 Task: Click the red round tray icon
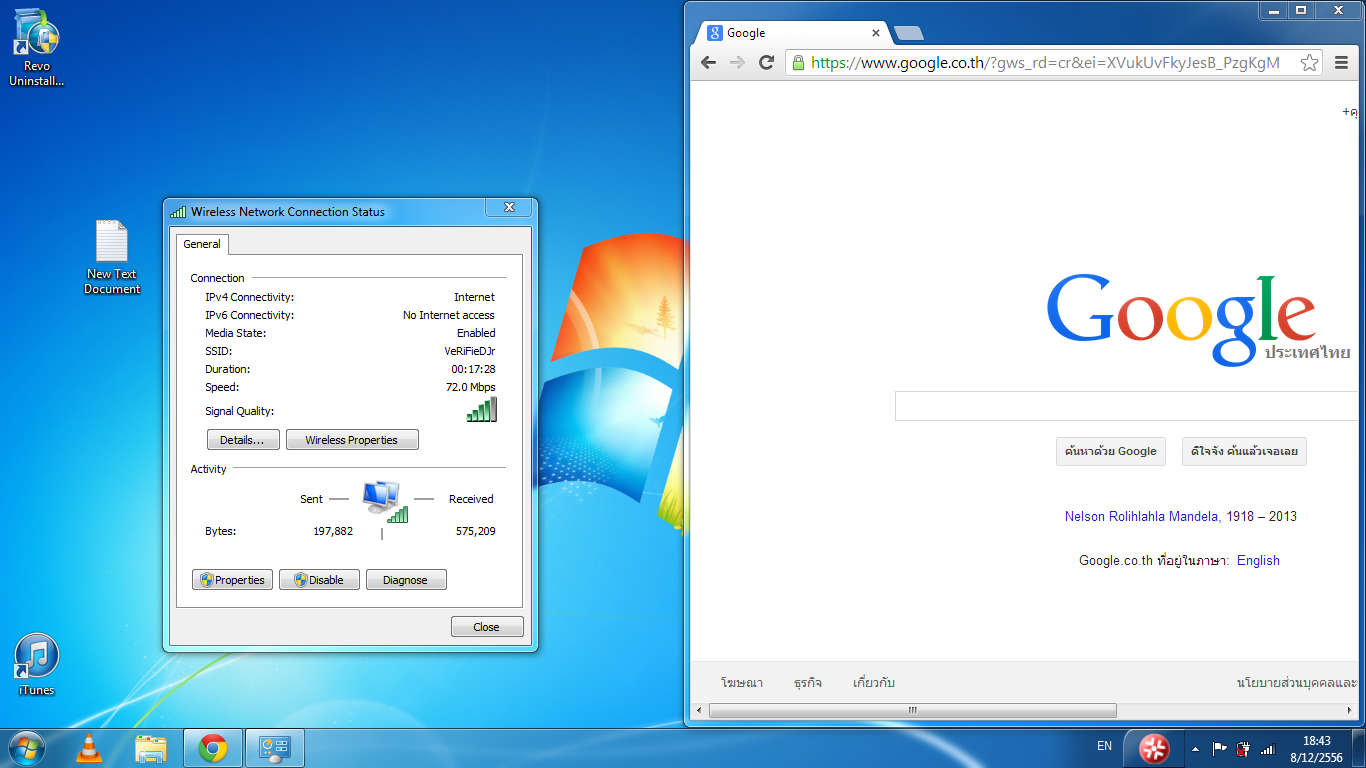point(1154,748)
